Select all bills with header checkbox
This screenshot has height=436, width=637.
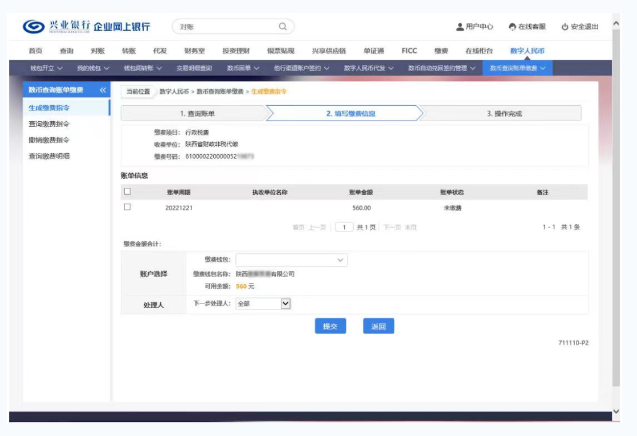coord(126,191)
